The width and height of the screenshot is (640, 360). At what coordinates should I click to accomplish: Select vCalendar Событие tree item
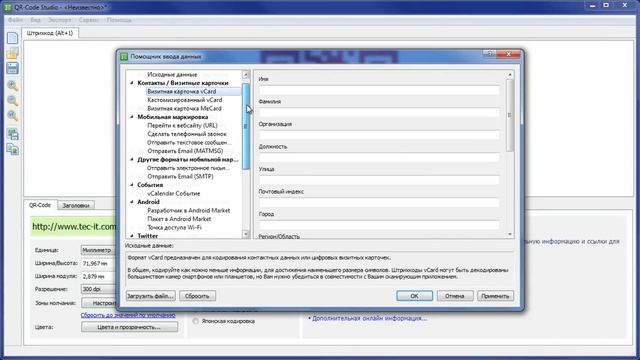(173, 193)
